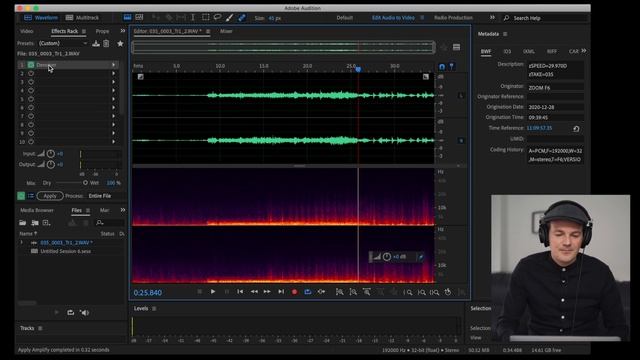
Task: Fast forward playback button
Action: tap(267, 292)
